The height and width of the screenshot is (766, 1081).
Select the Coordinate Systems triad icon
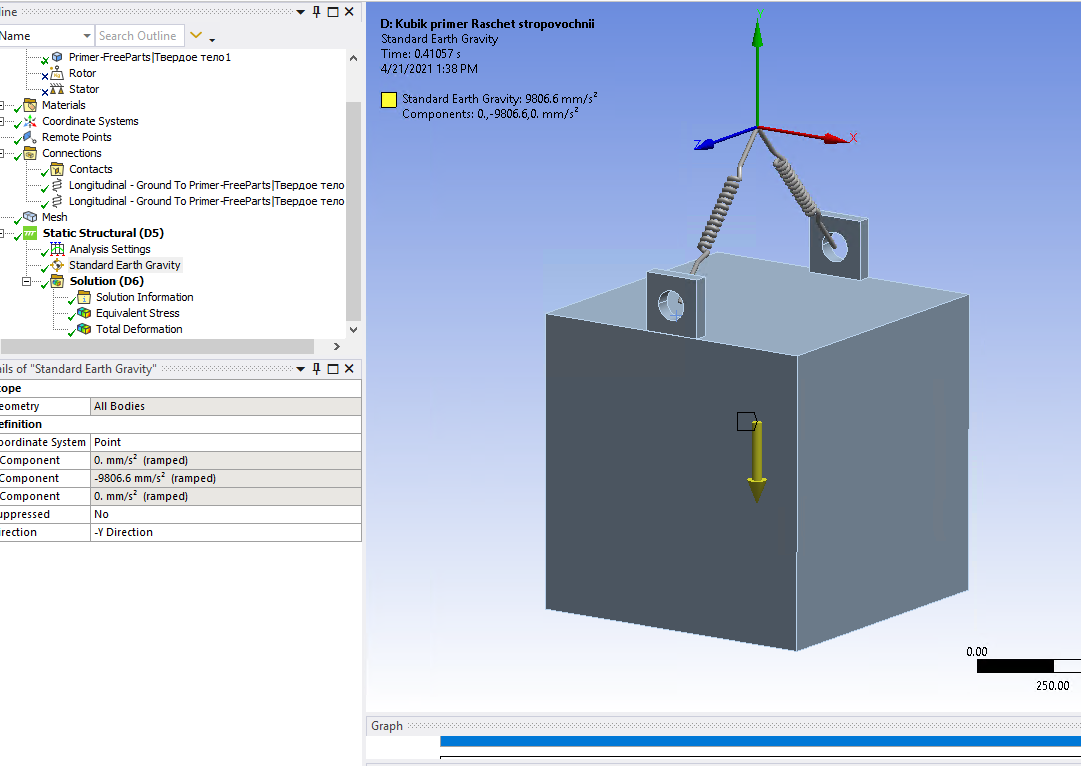(x=30, y=121)
